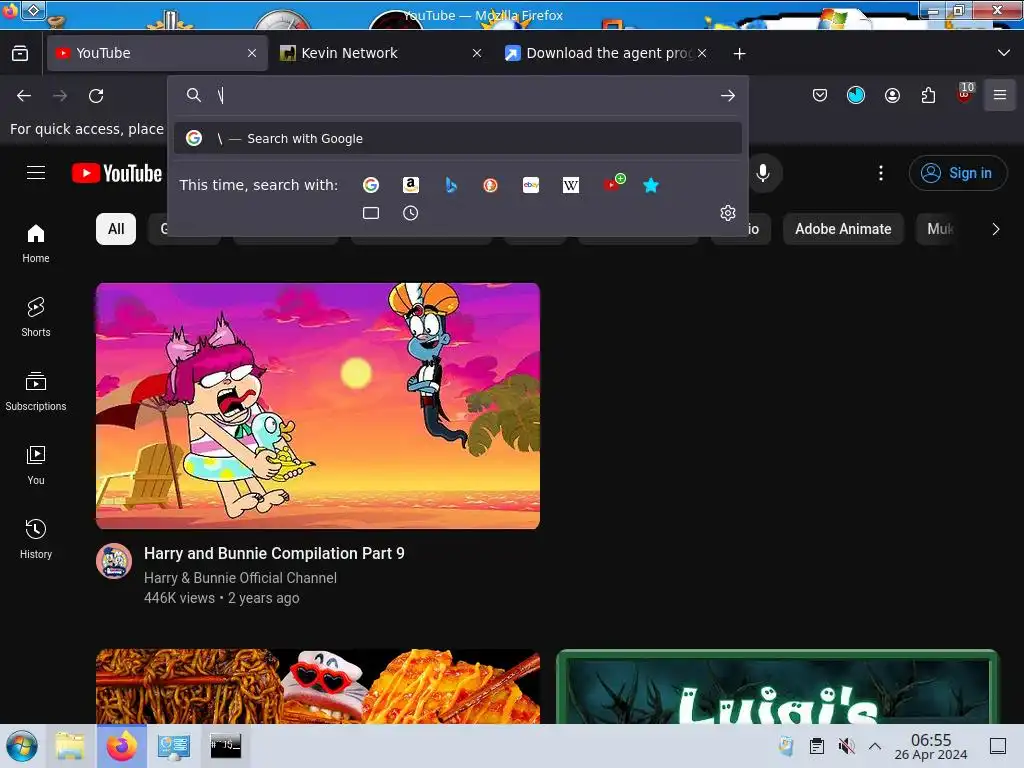The height and width of the screenshot is (768, 1024).
Task: Open file manager from taskbar
Action: [x=70, y=746]
